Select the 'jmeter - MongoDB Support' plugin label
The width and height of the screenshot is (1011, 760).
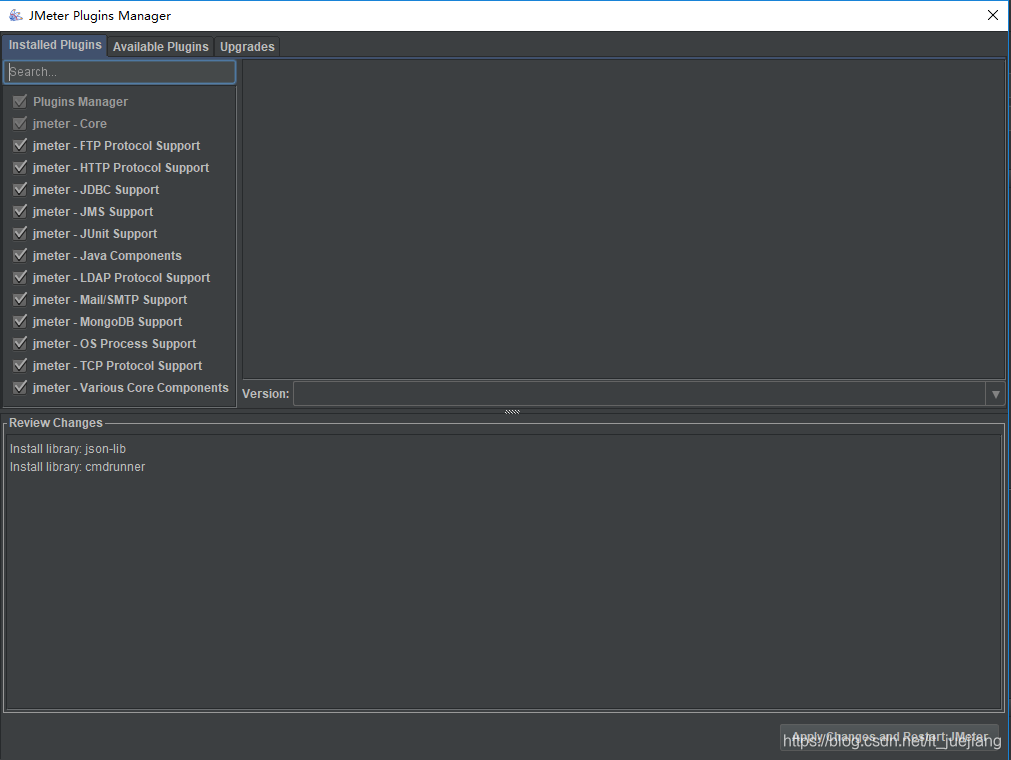[x=107, y=322]
